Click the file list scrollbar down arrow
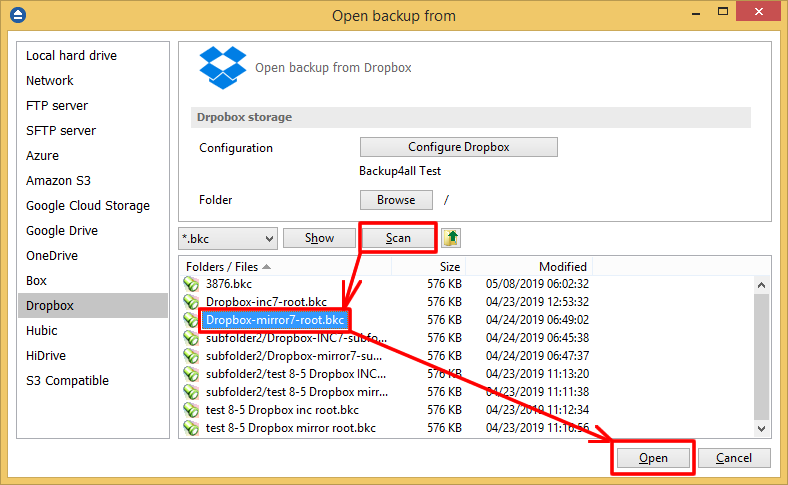Viewport: 788px width, 485px height. pyautogui.click(x=761, y=429)
